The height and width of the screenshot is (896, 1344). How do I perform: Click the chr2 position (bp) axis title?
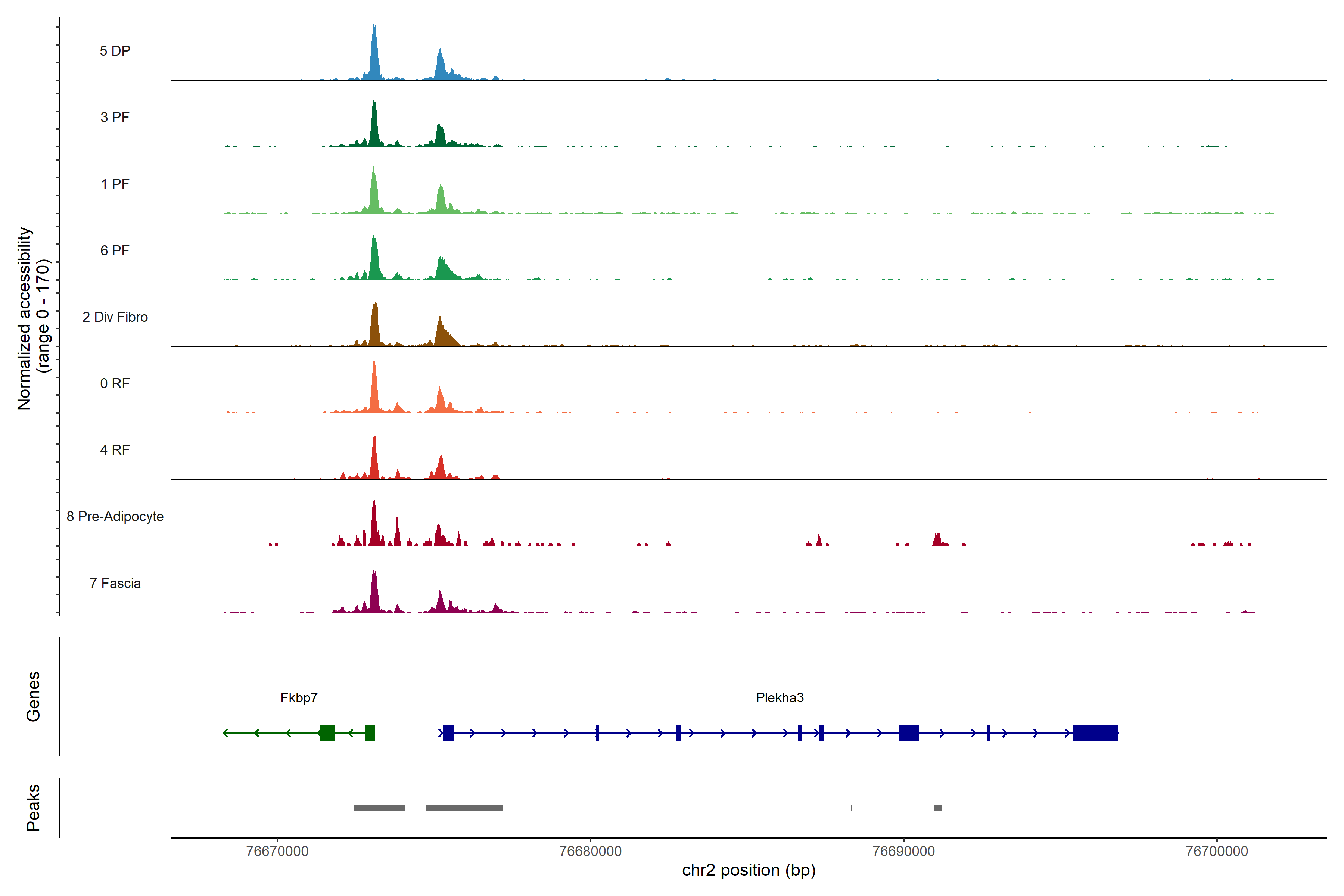click(749, 870)
